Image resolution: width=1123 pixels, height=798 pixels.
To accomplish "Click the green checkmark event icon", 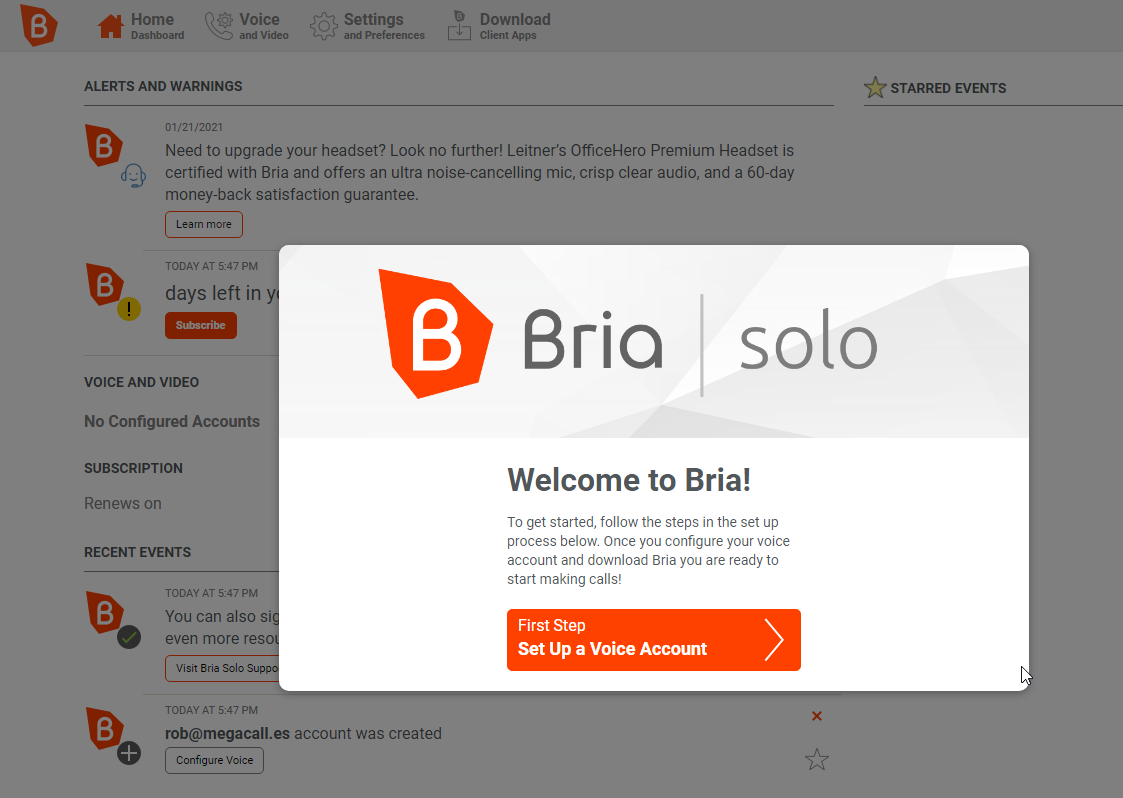I will click(x=129, y=637).
